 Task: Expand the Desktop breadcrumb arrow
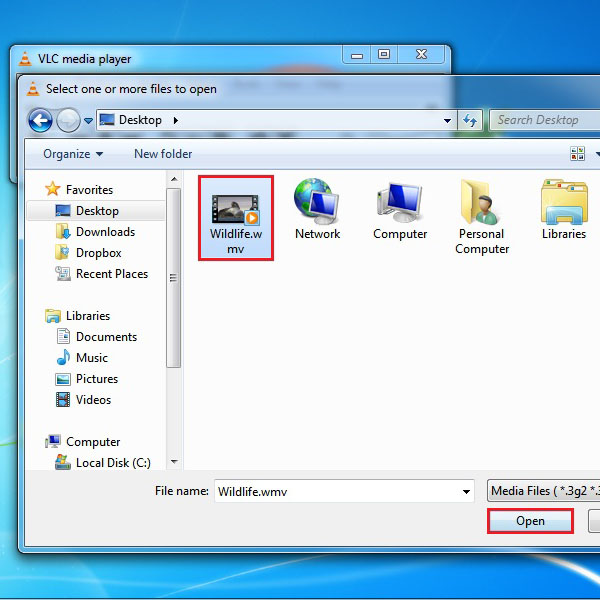click(x=176, y=121)
